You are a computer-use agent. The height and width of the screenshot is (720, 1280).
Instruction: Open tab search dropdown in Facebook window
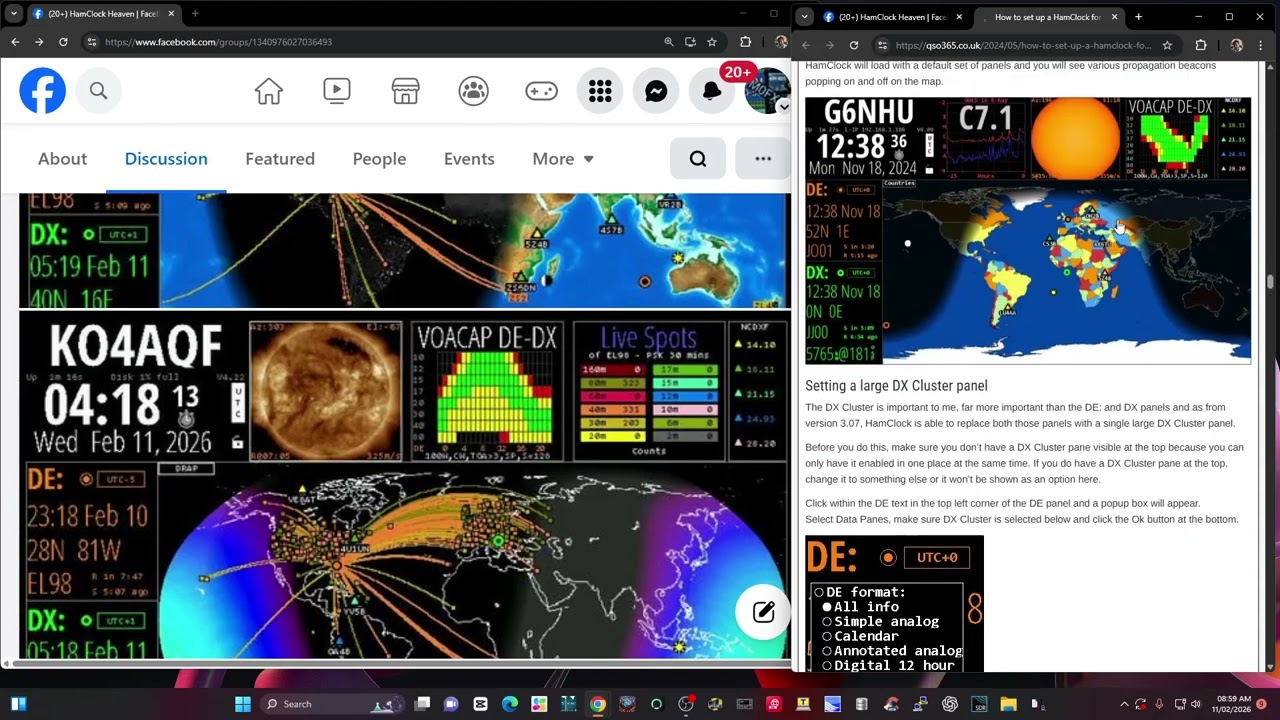(13, 14)
